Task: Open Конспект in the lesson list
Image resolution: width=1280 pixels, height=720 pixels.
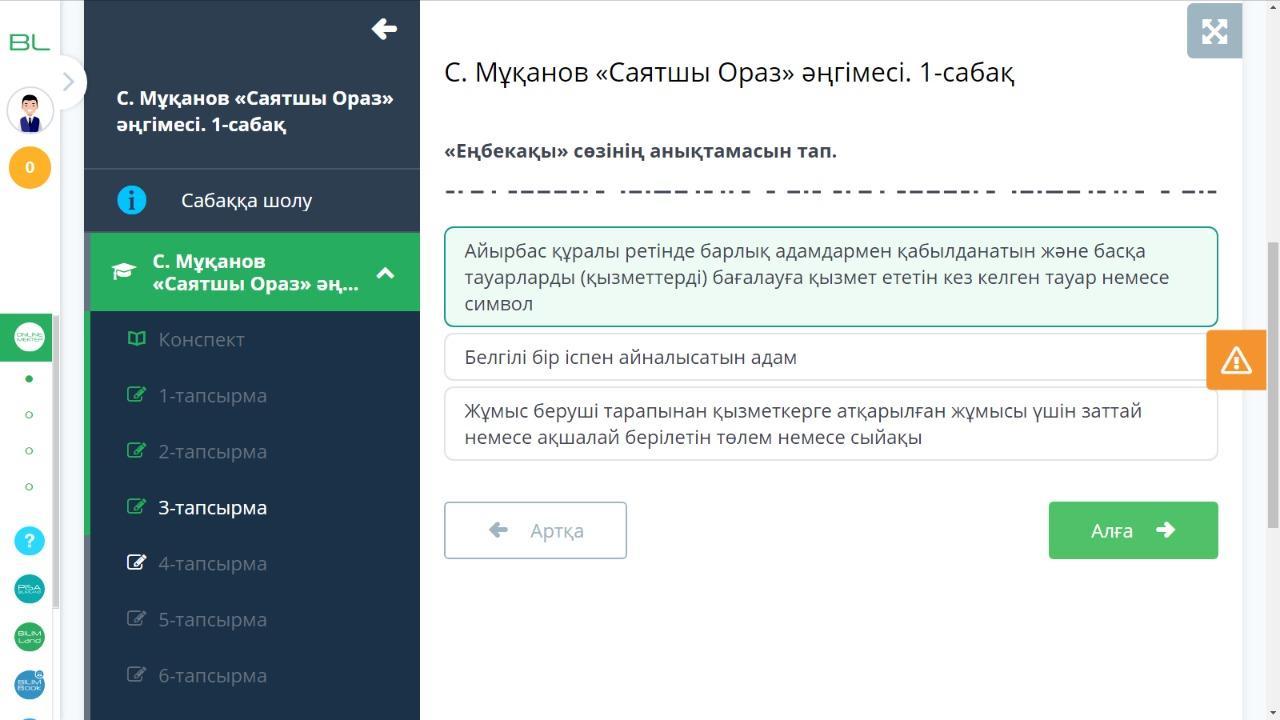Action: [201, 340]
